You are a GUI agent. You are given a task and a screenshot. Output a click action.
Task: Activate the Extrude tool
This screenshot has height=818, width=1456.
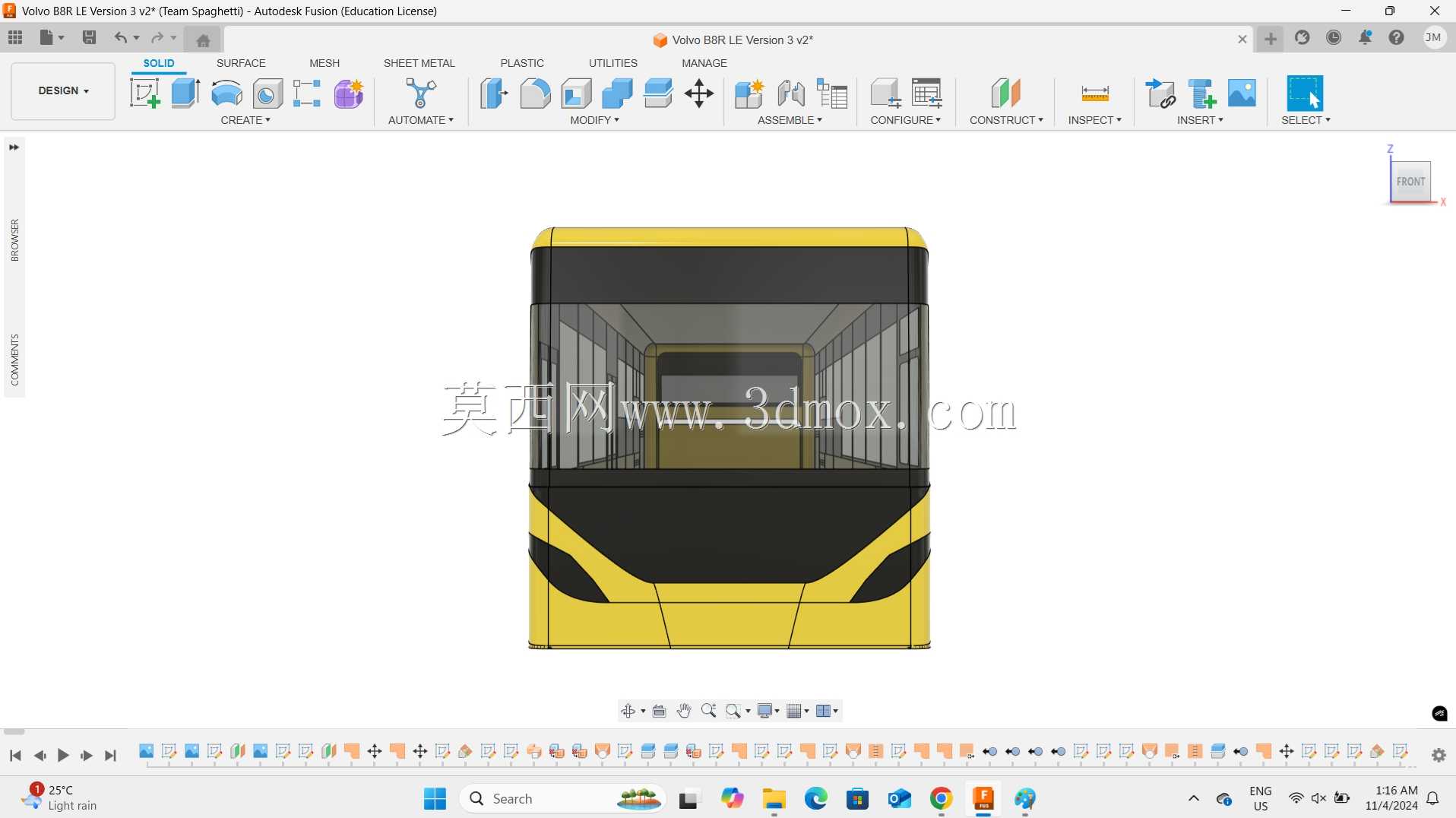tap(185, 94)
